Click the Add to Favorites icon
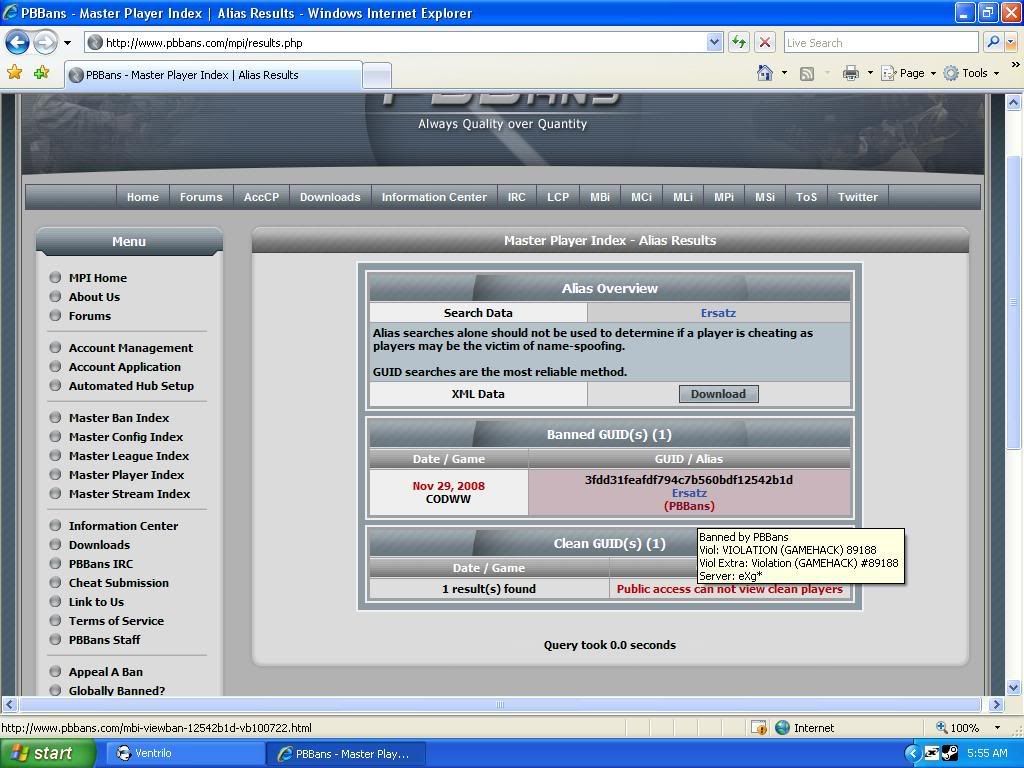This screenshot has height=768, width=1024. tap(41, 72)
